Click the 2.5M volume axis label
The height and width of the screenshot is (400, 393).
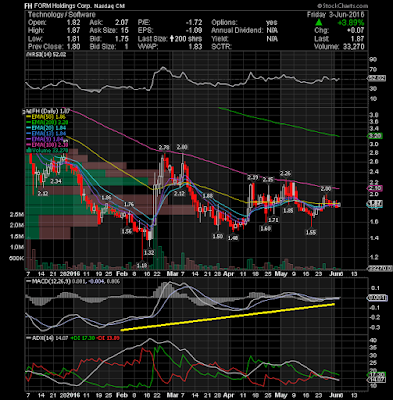click(x=17, y=214)
